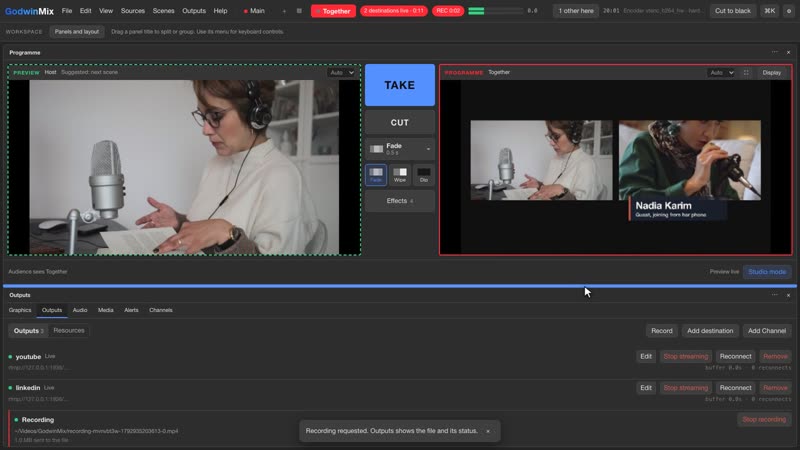
Task: Click the green audio level meter
Action: click(x=495, y=11)
